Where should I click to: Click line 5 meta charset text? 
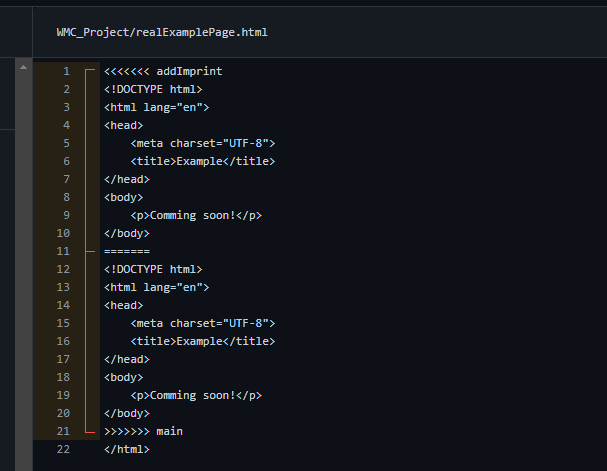coord(203,143)
